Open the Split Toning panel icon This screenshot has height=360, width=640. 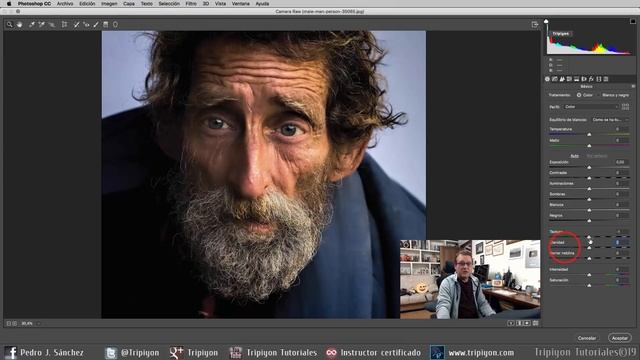click(577, 79)
